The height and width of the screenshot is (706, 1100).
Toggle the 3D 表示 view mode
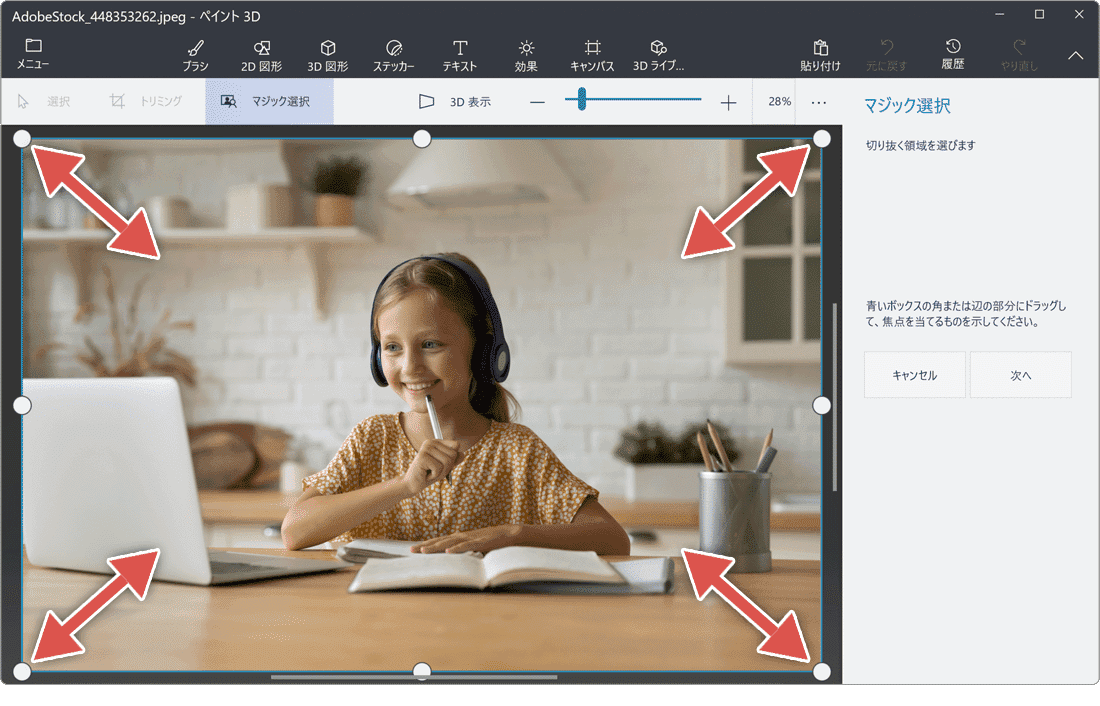(455, 102)
